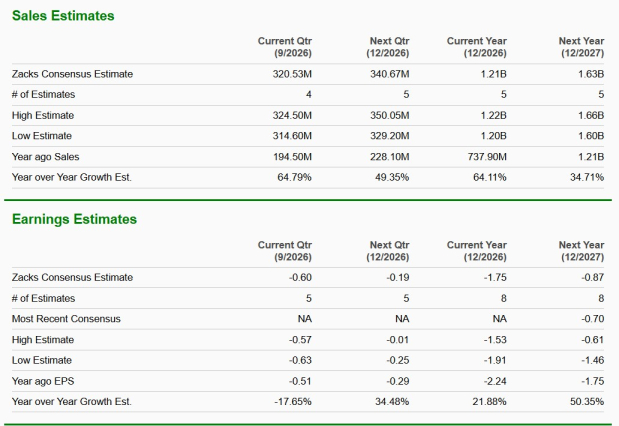Click the -0.51 year ago EPS value
619x426 pixels.
point(300,381)
